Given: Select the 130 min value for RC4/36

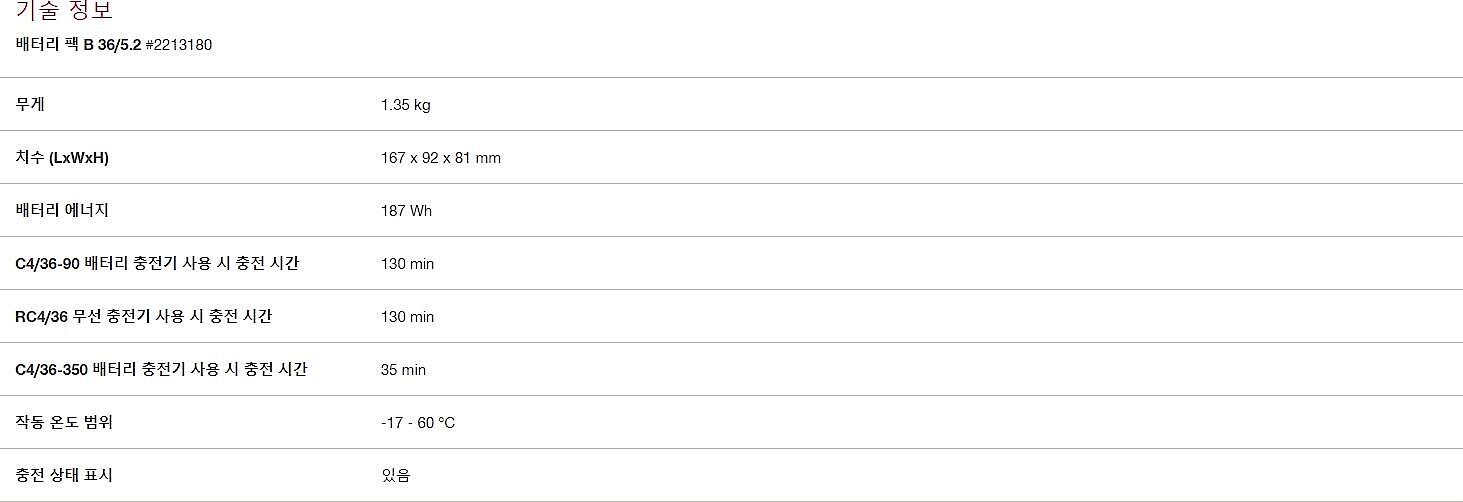Looking at the screenshot, I should pos(408,317).
